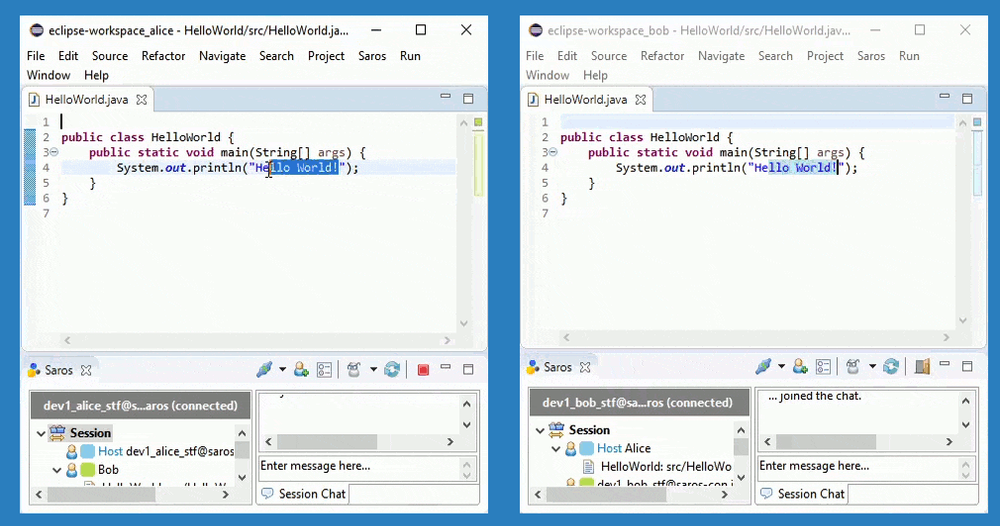Close the Saros view tab in Bob's window

point(585,367)
